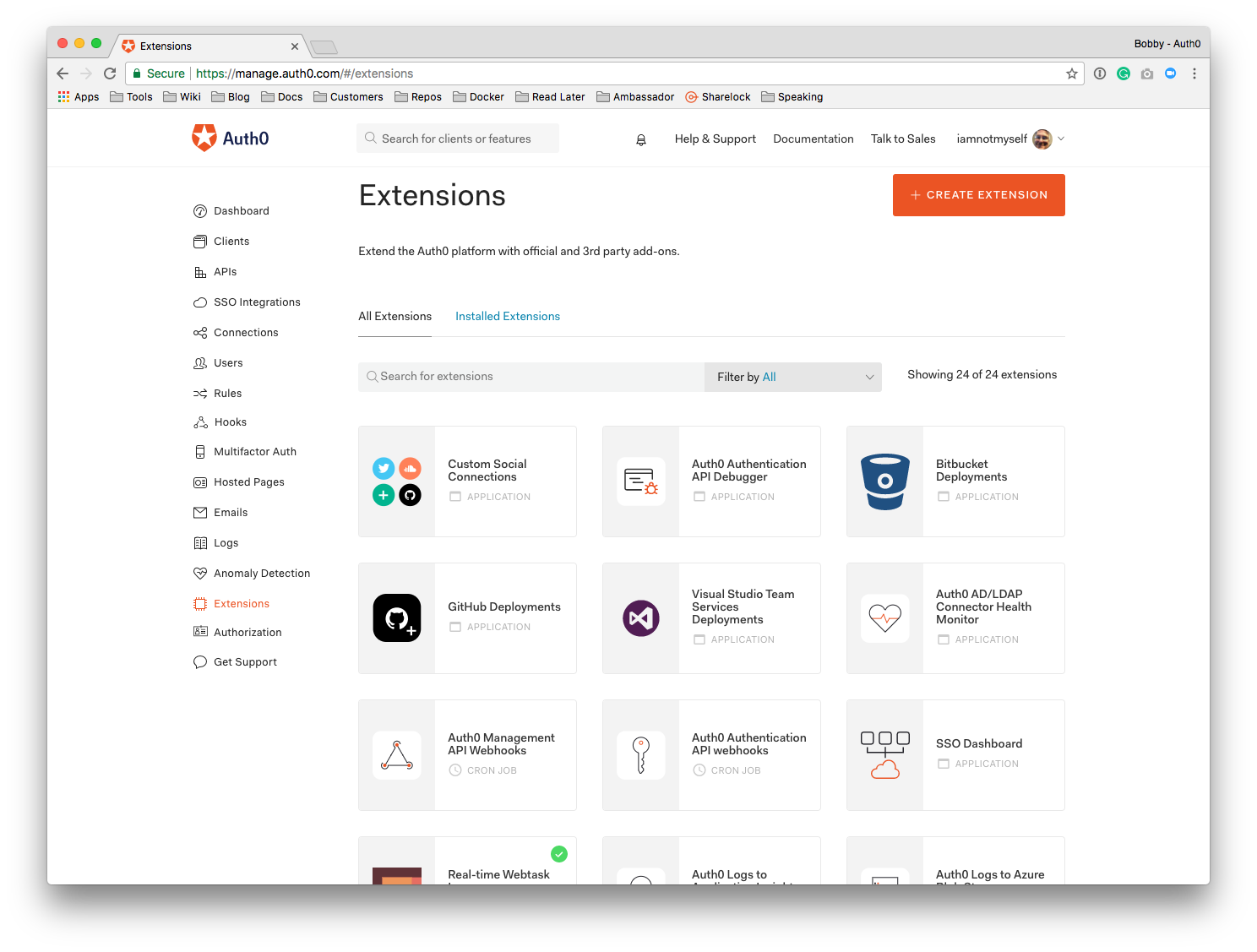Open the Speaking bookmark folder

(x=792, y=97)
